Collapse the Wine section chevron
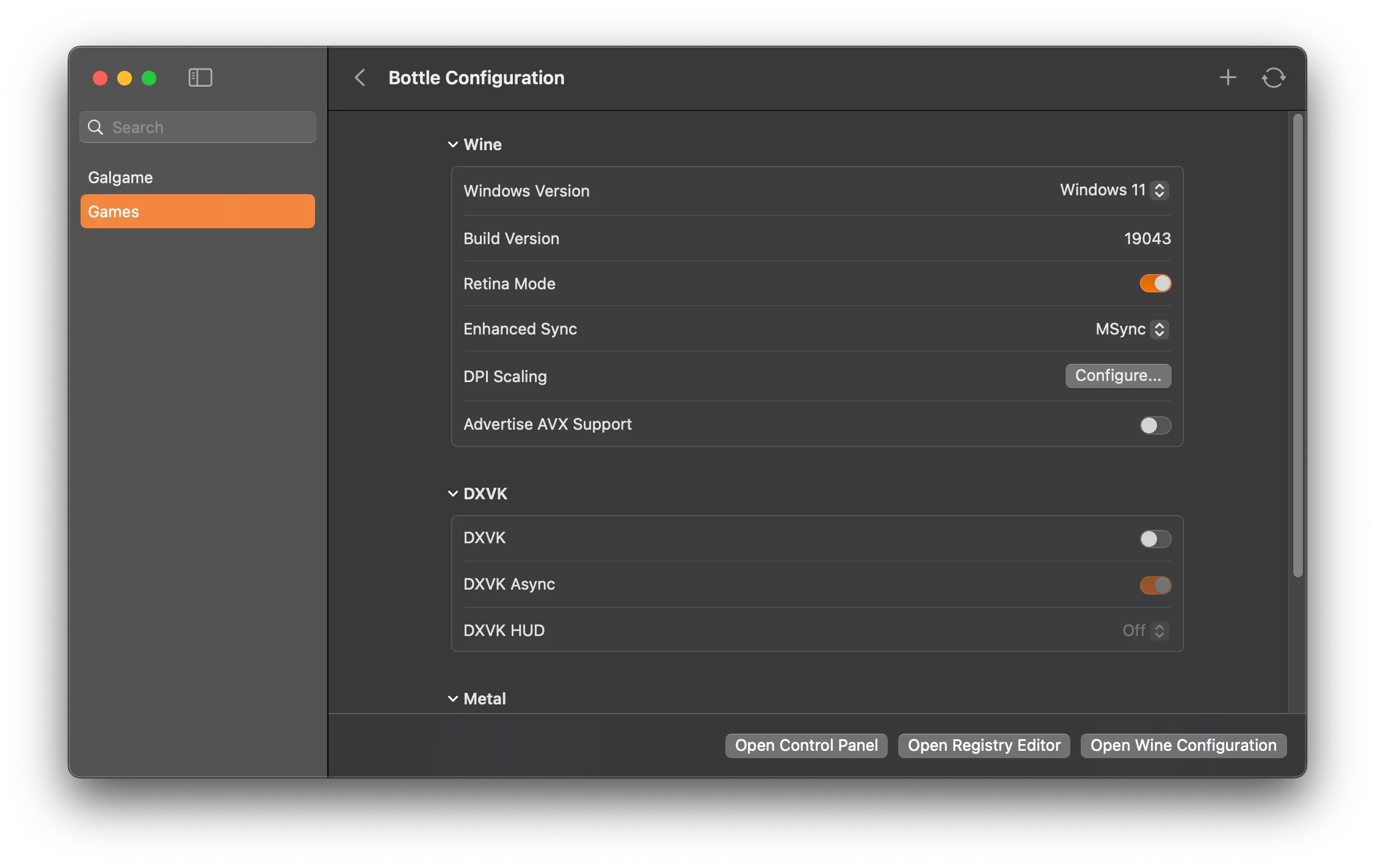Screen dimensions: 1375x868 coord(453,145)
